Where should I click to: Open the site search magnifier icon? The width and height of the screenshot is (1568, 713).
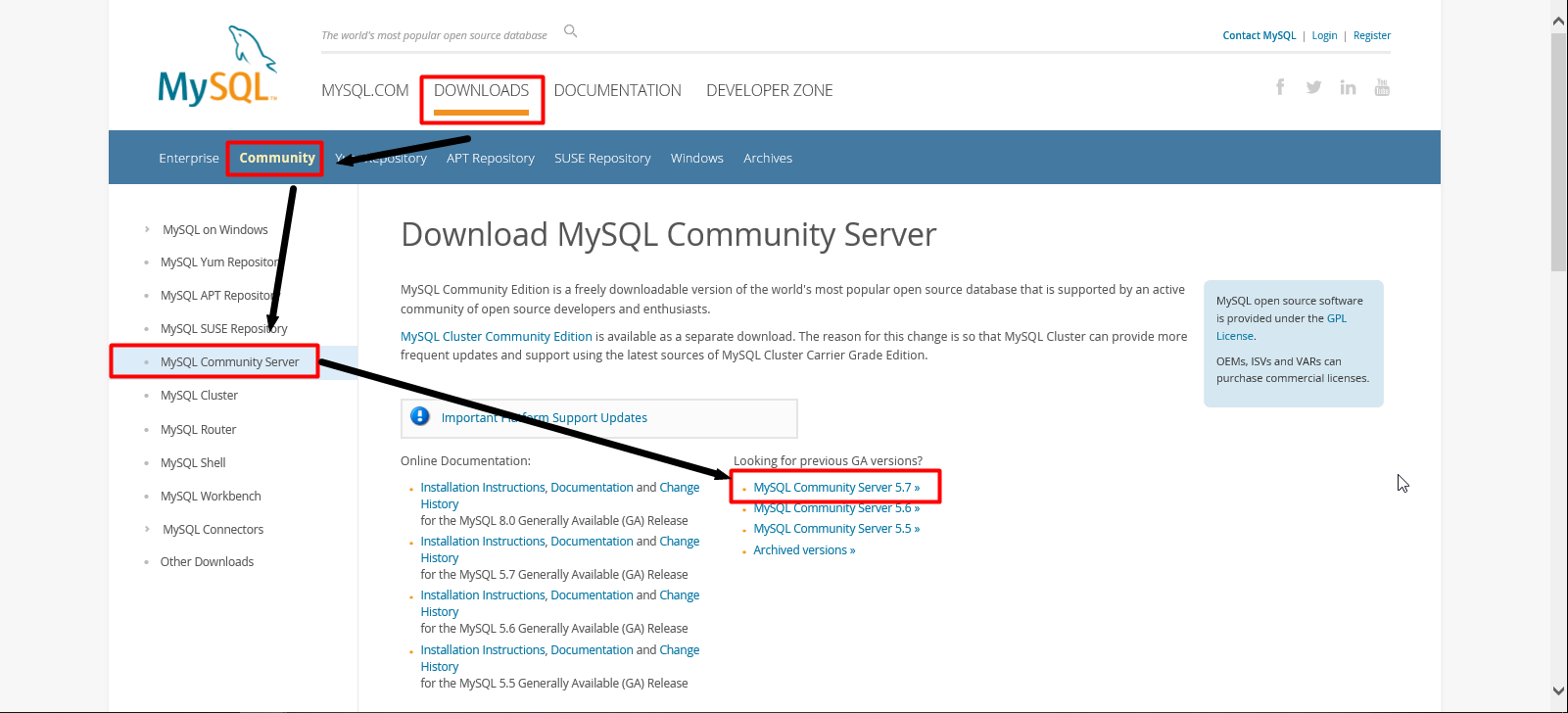click(571, 31)
